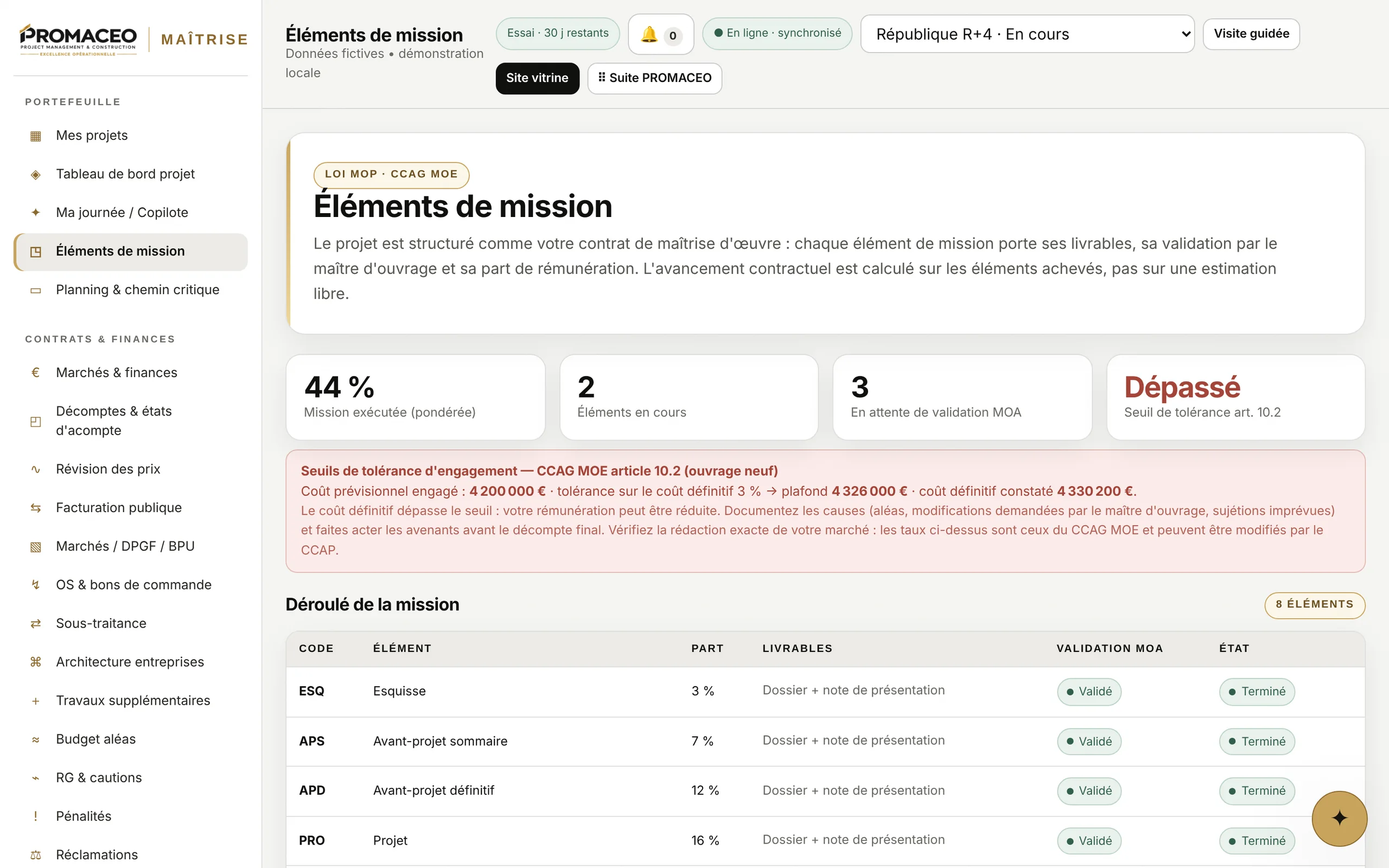The image size is (1389, 868).
Task: Click the Révision des prix wave icon
Action: pos(36,470)
